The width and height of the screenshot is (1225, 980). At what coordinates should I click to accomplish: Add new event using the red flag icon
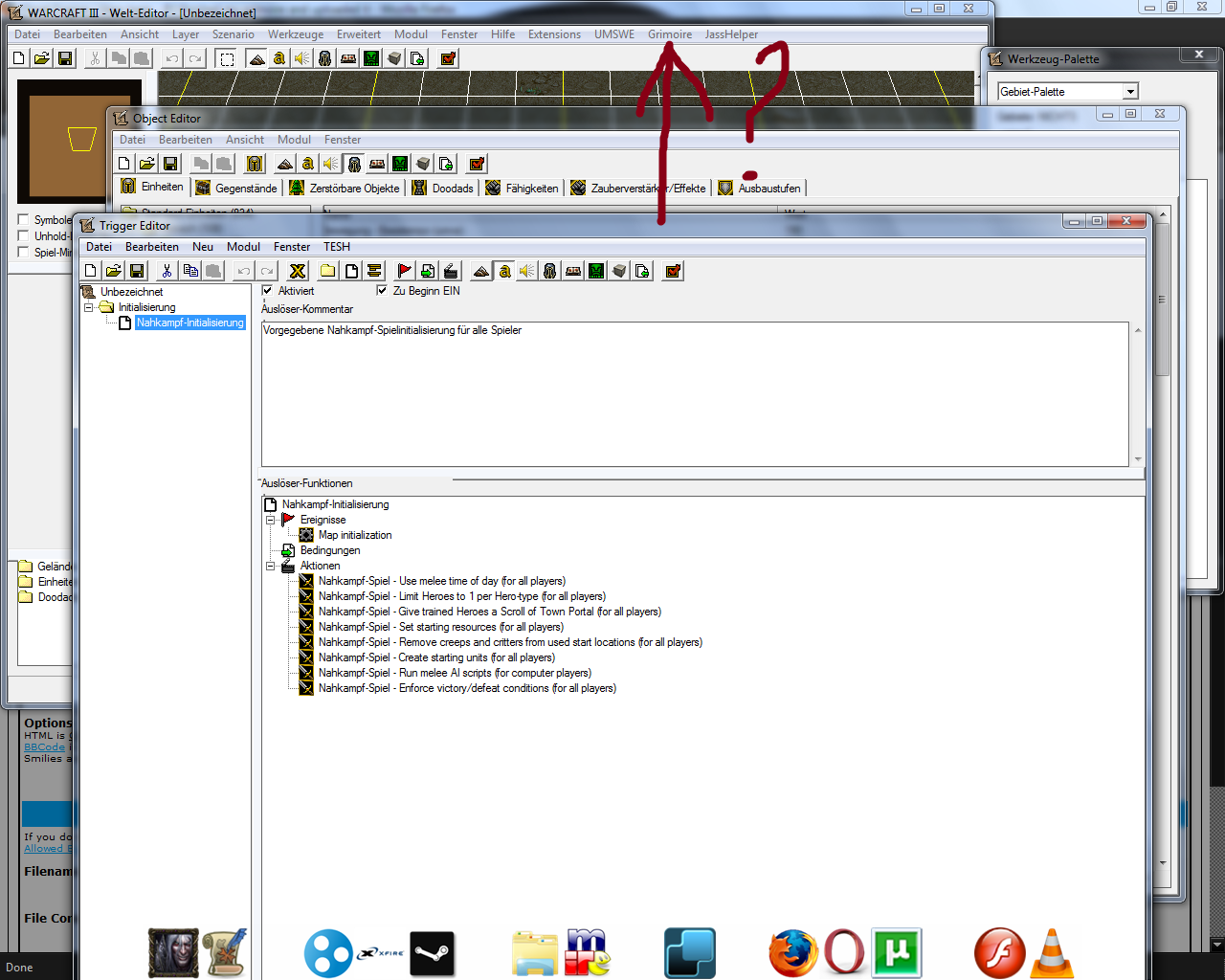click(x=405, y=271)
